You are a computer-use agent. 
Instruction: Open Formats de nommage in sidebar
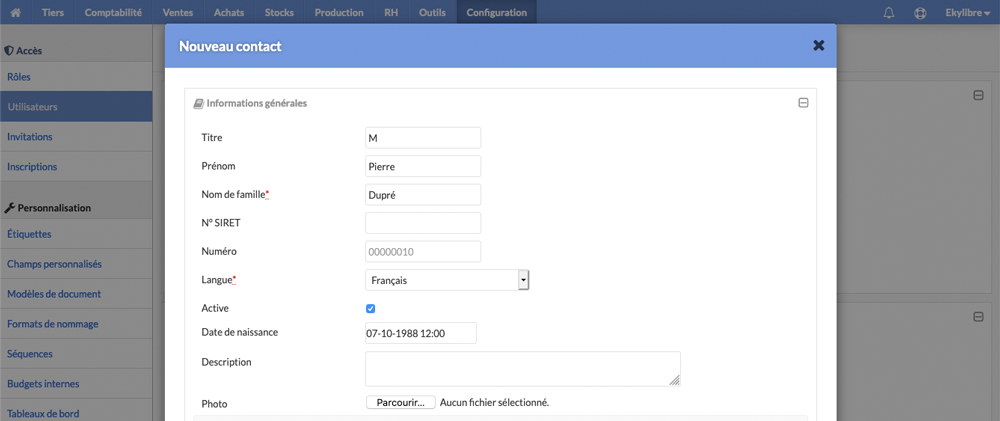point(76,324)
